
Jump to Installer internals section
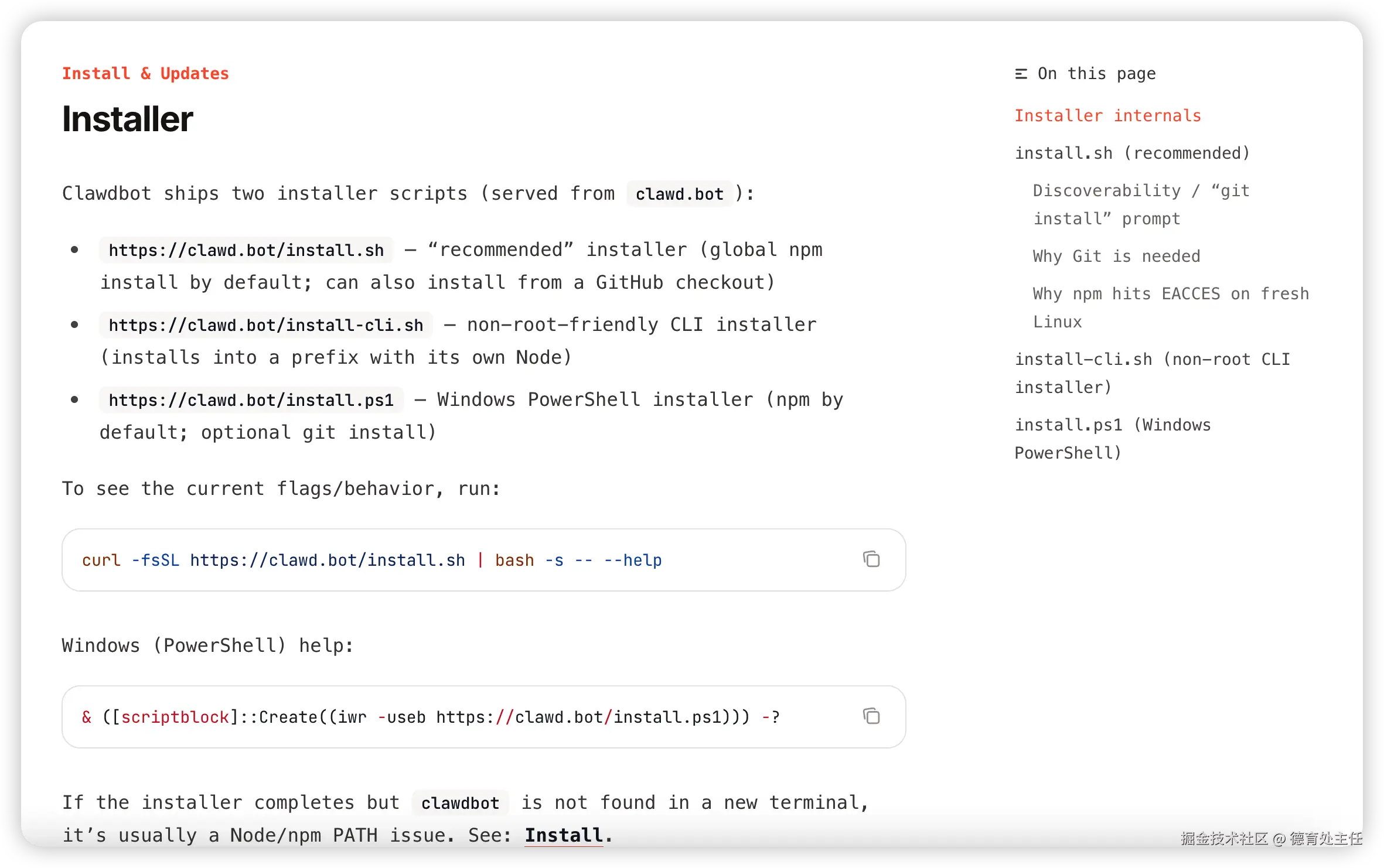point(1107,116)
